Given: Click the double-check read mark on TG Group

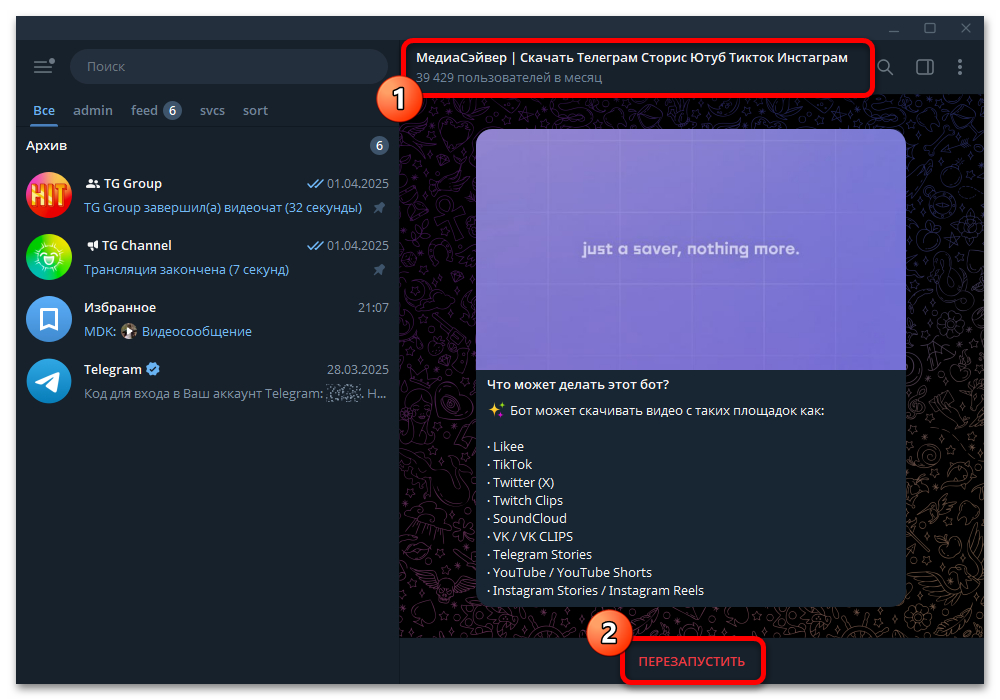Looking at the screenshot, I should point(315,184).
